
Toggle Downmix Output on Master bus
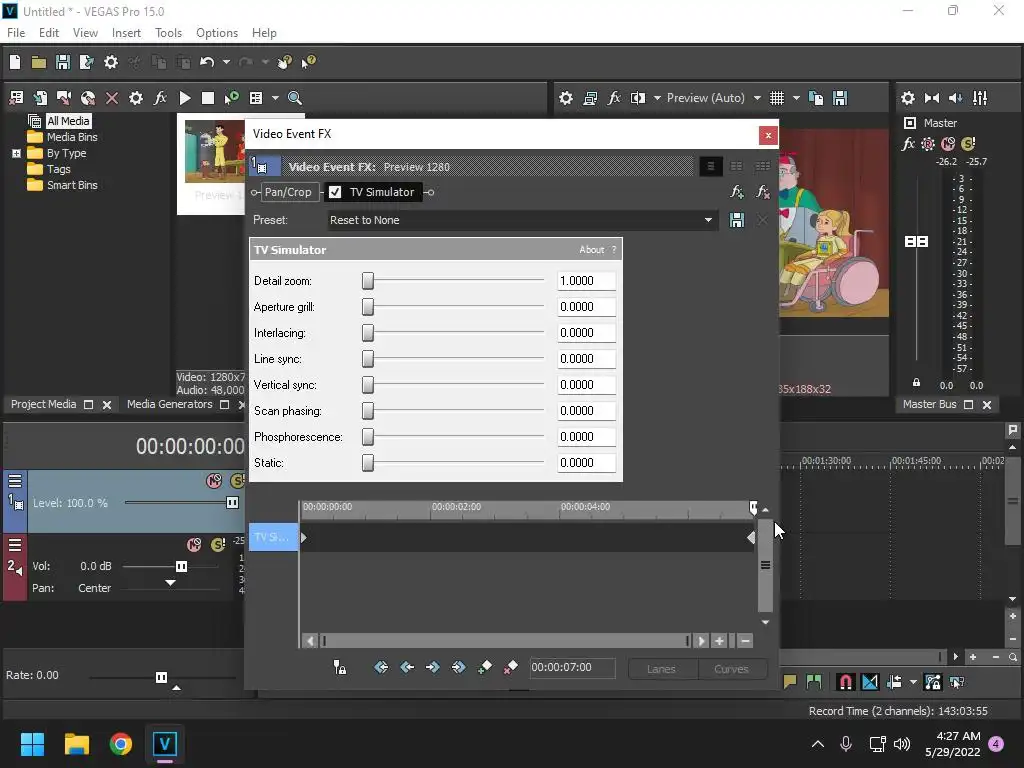coord(932,98)
